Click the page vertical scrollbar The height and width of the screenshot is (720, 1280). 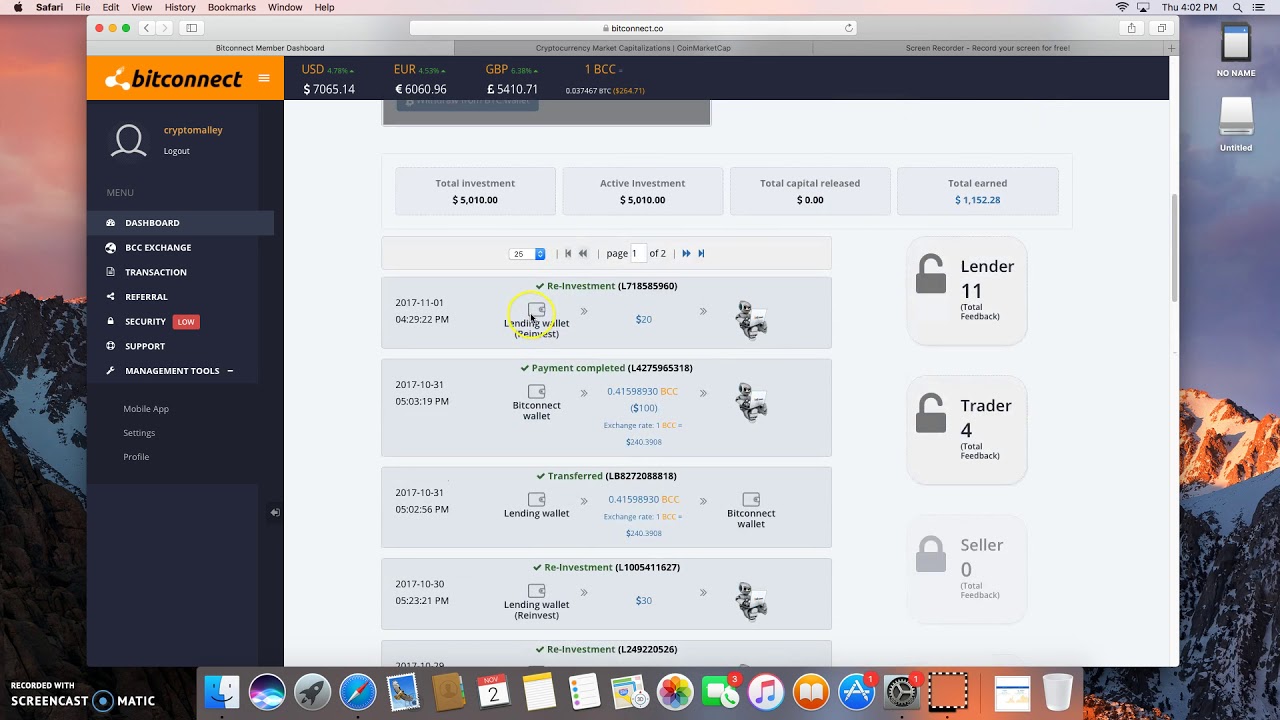point(1174,250)
